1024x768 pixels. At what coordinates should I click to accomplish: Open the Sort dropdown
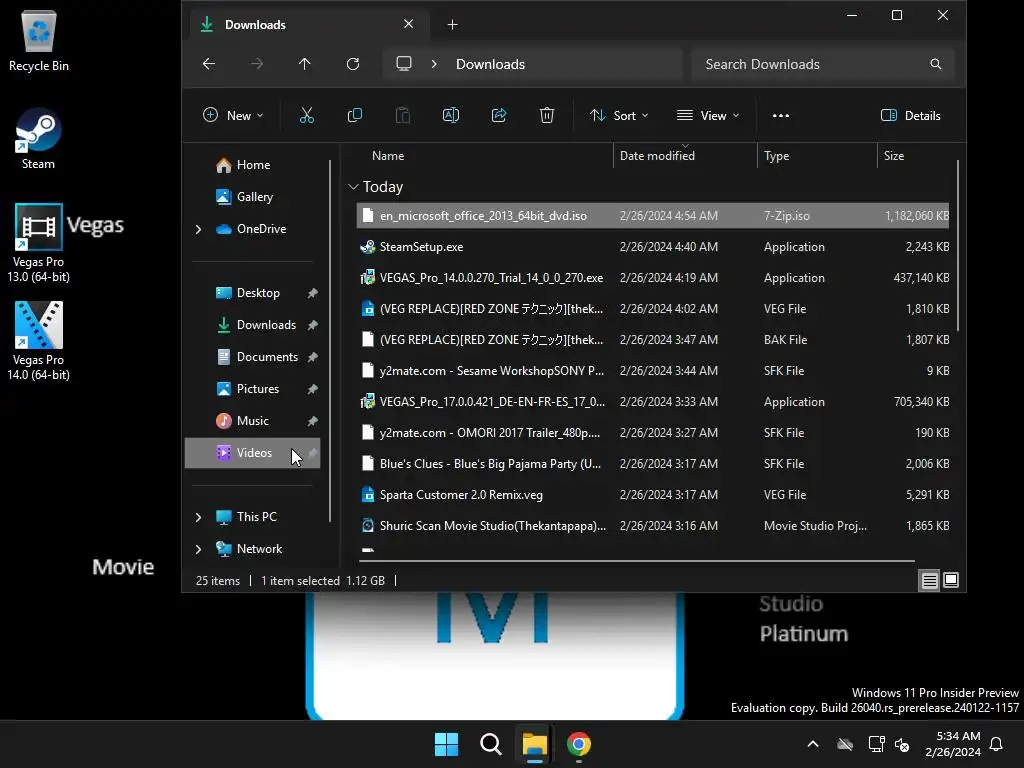click(x=619, y=116)
